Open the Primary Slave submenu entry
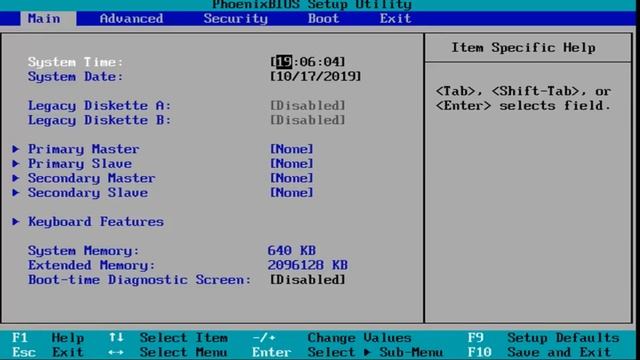The height and width of the screenshot is (360, 640). point(80,164)
